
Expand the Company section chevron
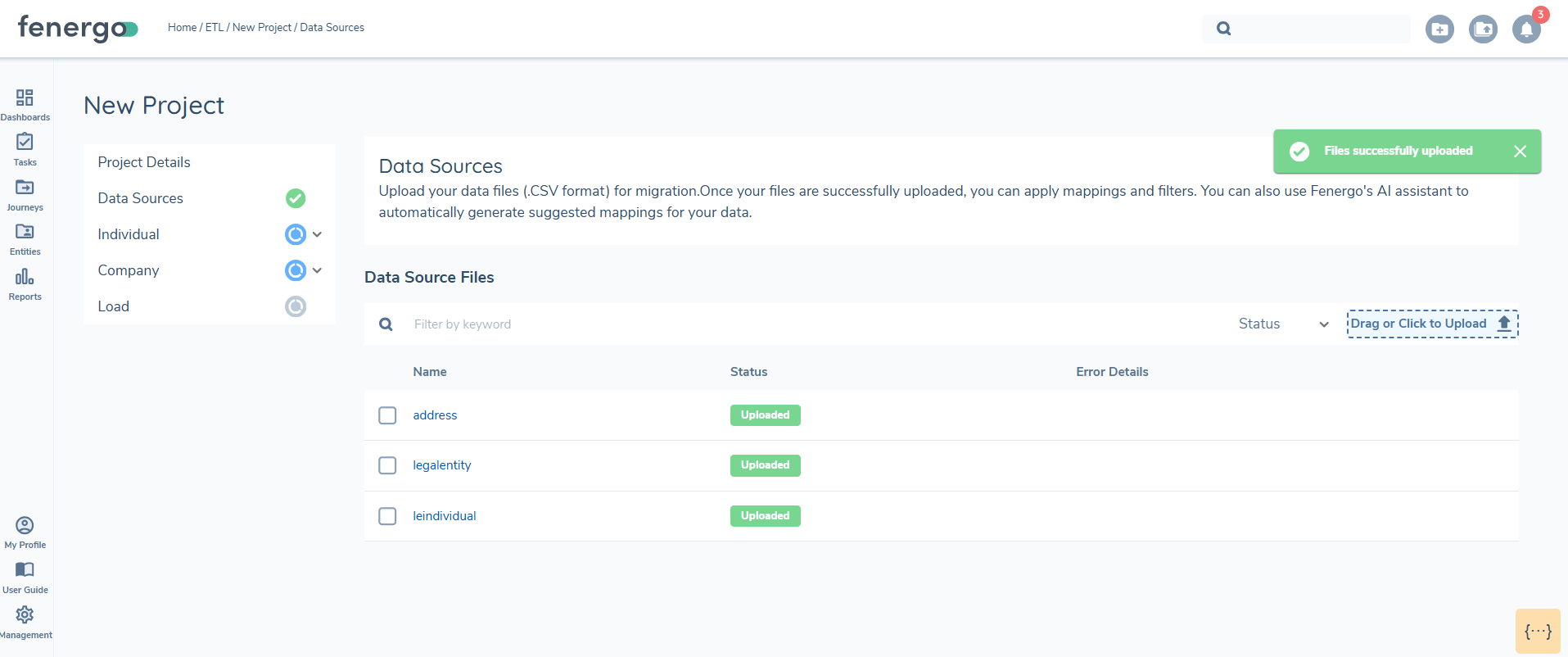point(317,270)
